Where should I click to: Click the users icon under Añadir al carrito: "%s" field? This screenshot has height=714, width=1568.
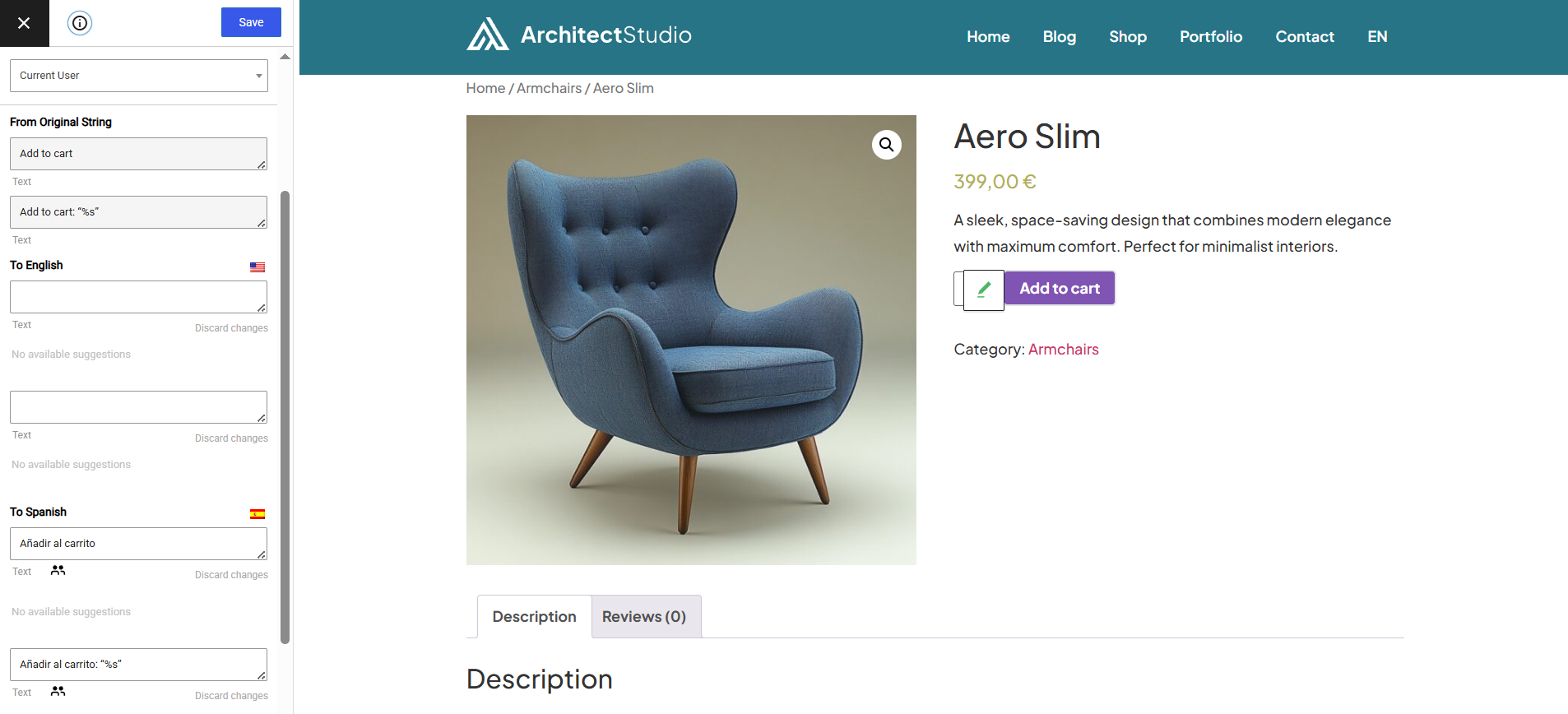(58, 691)
